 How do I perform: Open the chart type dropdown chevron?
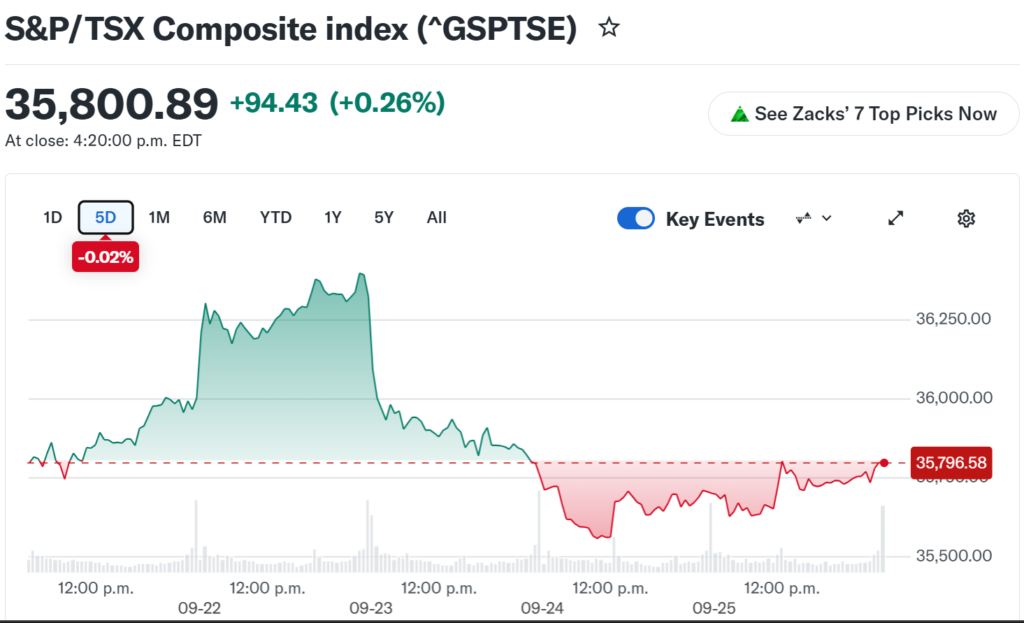coord(827,218)
